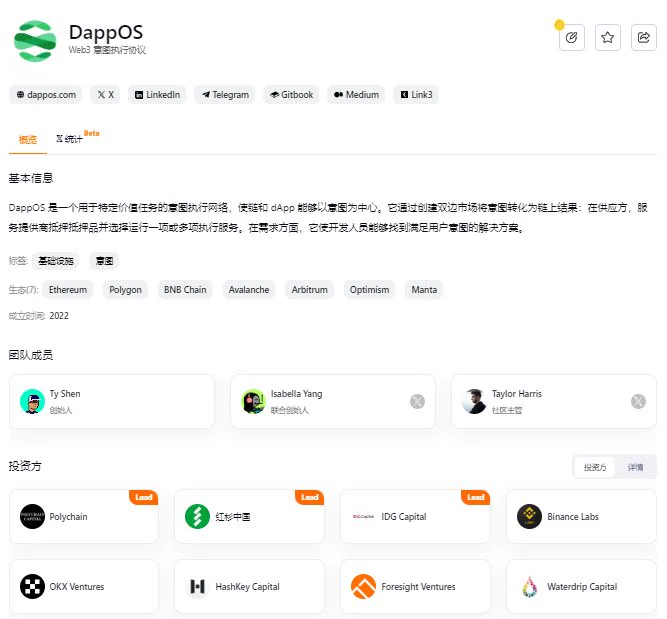667x619 pixels.
Task: Switch to the X 统计 Beta tab
Action: (x=77, y=138)
